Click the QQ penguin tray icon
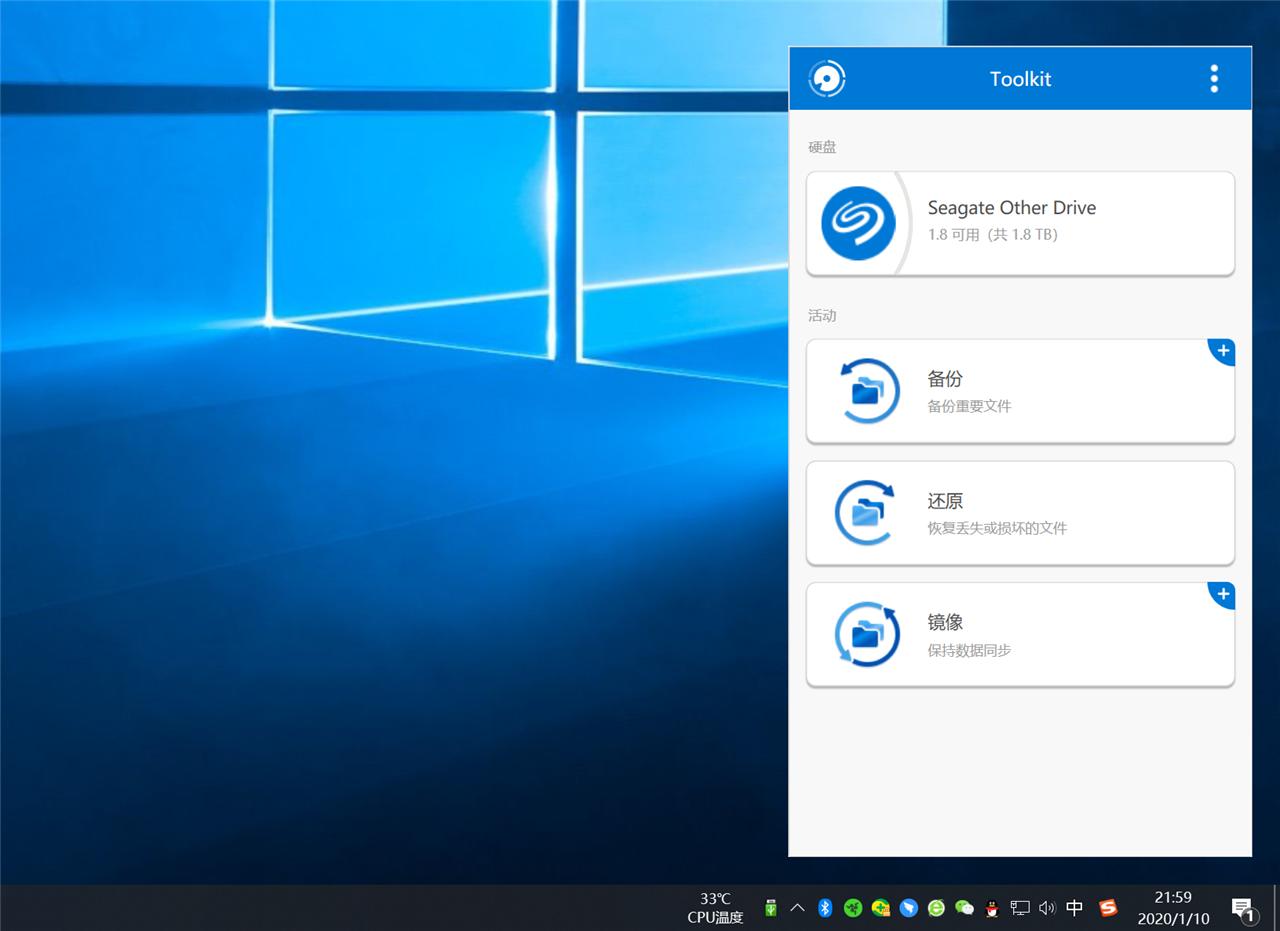 (x=992, y=908)
